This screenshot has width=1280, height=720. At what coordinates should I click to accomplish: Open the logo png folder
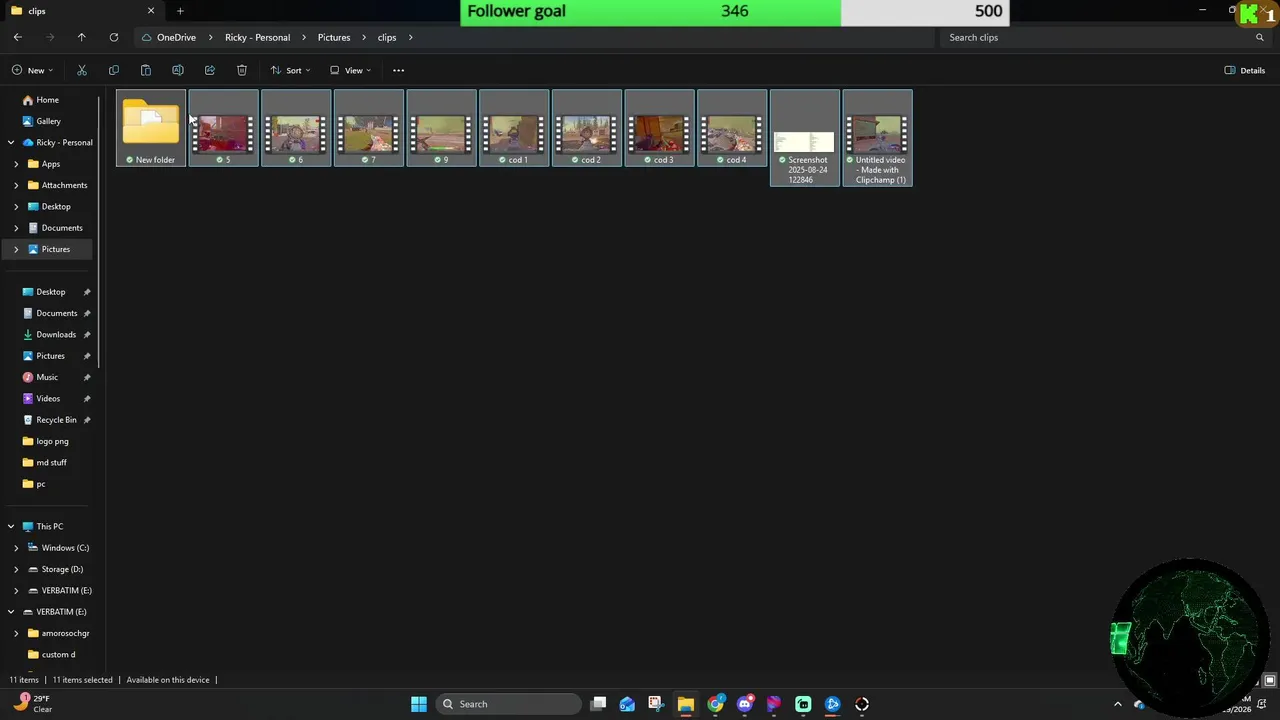tap(52, 441)
